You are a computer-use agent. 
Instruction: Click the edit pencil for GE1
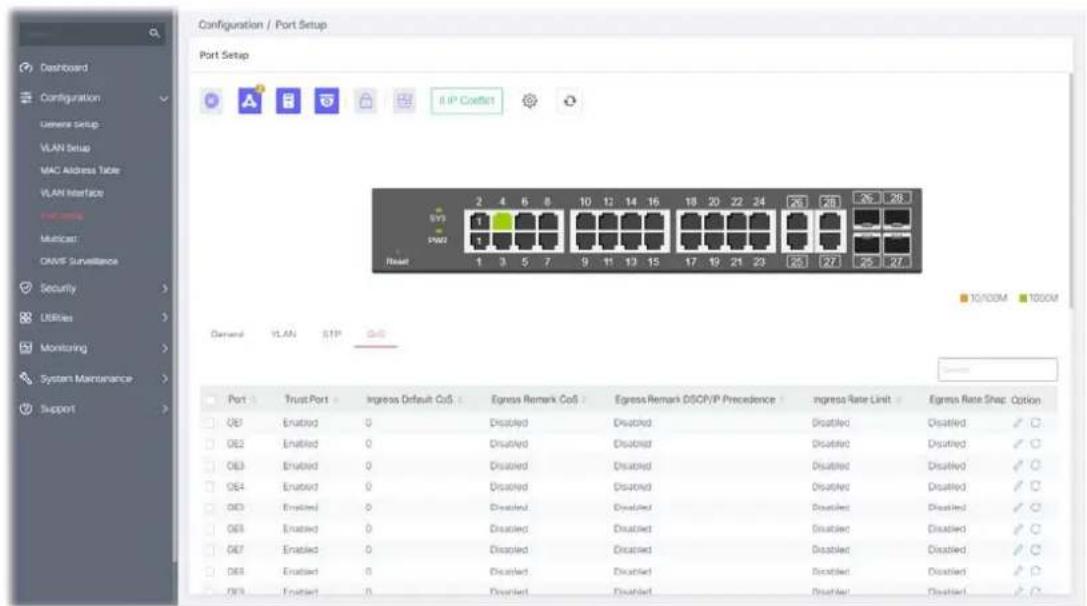pos(1018,422)
